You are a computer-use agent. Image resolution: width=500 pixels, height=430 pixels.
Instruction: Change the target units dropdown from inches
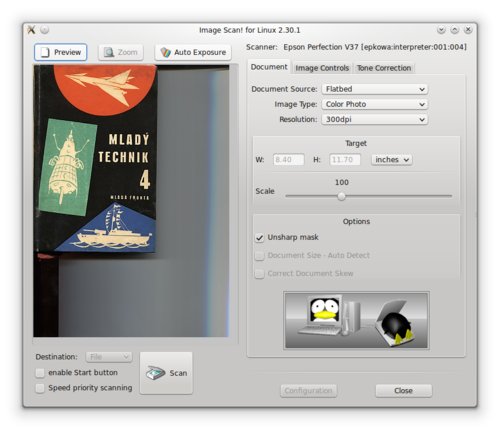(x=392, y=160)
